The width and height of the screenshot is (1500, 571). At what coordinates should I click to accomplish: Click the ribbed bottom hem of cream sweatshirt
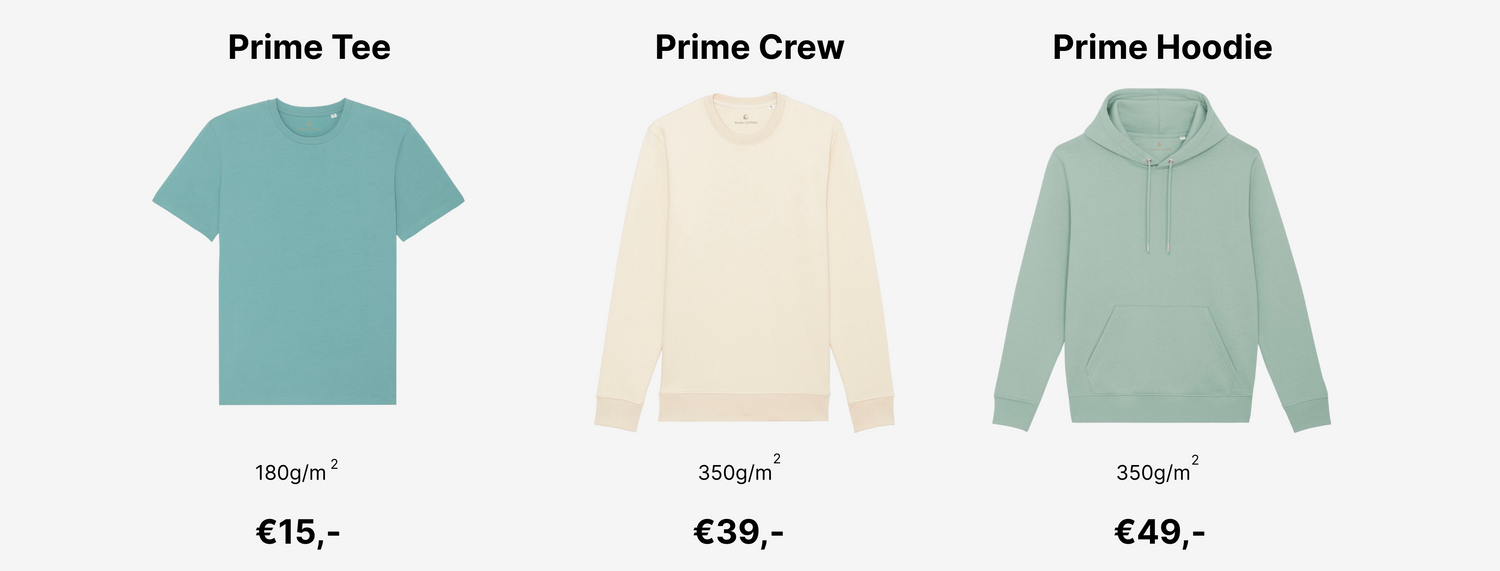tap(745, 409)
